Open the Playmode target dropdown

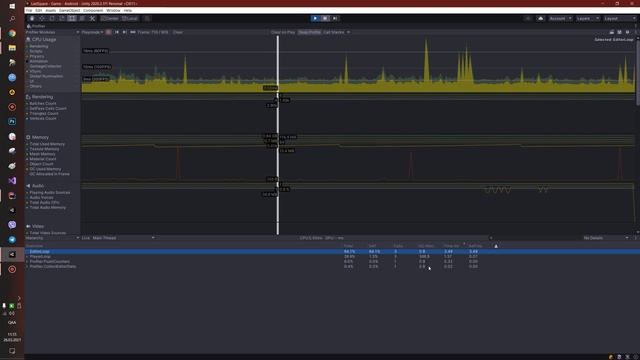pos(92,32)
